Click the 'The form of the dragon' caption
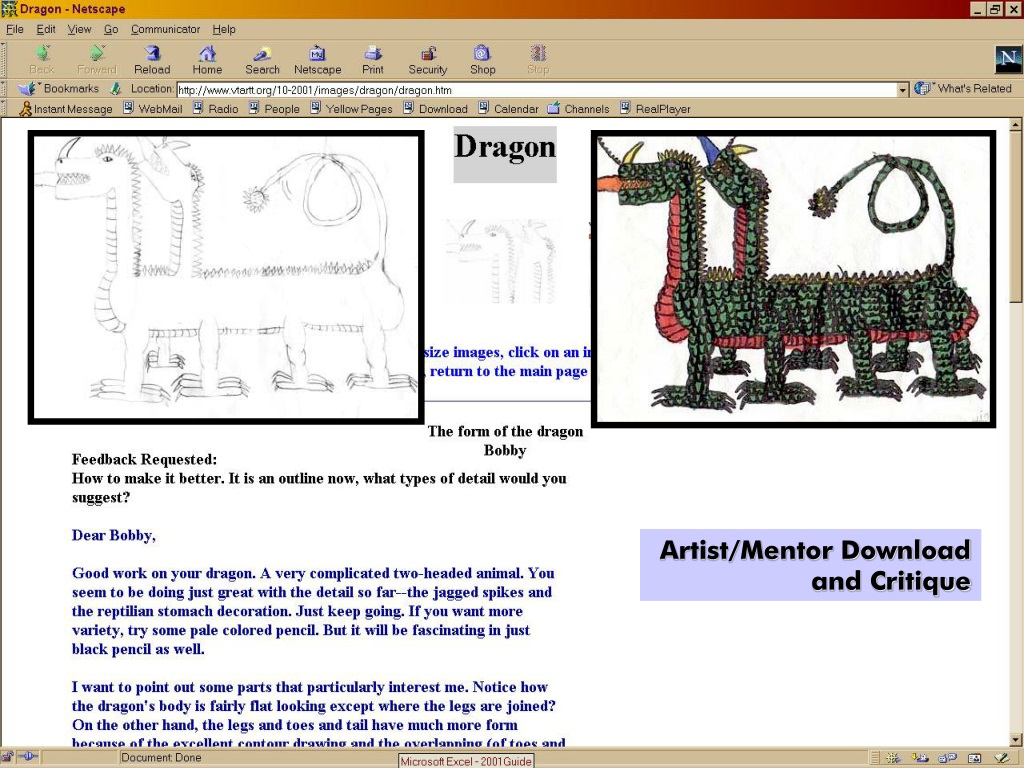Image resolution: width=1024 pixels, height=768 pixels. 505,431
